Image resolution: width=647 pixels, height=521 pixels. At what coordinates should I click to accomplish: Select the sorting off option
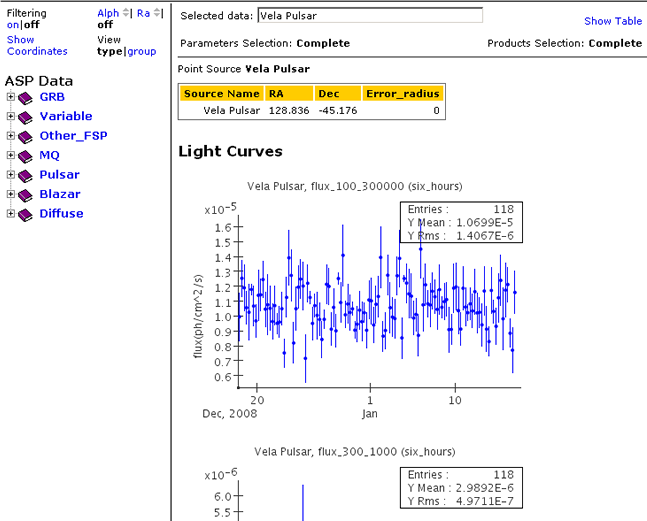click(105, 25)
